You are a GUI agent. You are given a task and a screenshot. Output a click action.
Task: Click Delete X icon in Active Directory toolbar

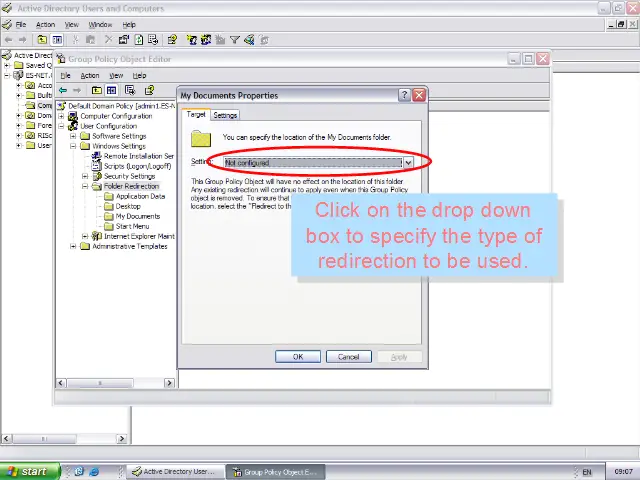tap(108, 40)
